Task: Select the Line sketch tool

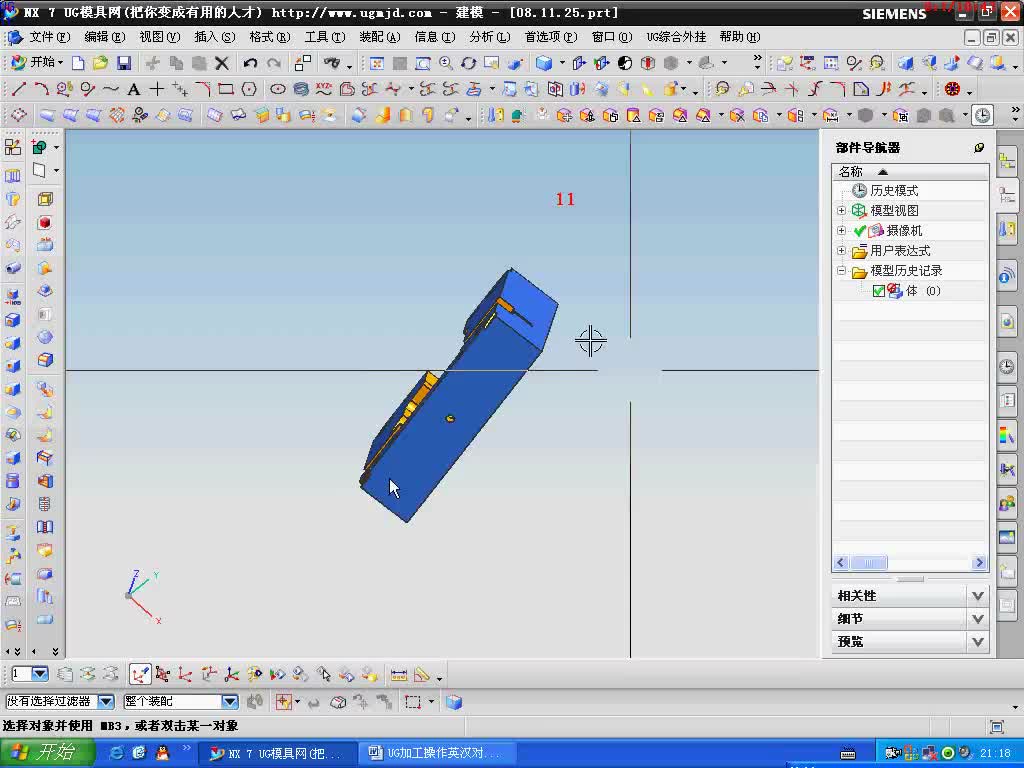Action: [18, 88]
